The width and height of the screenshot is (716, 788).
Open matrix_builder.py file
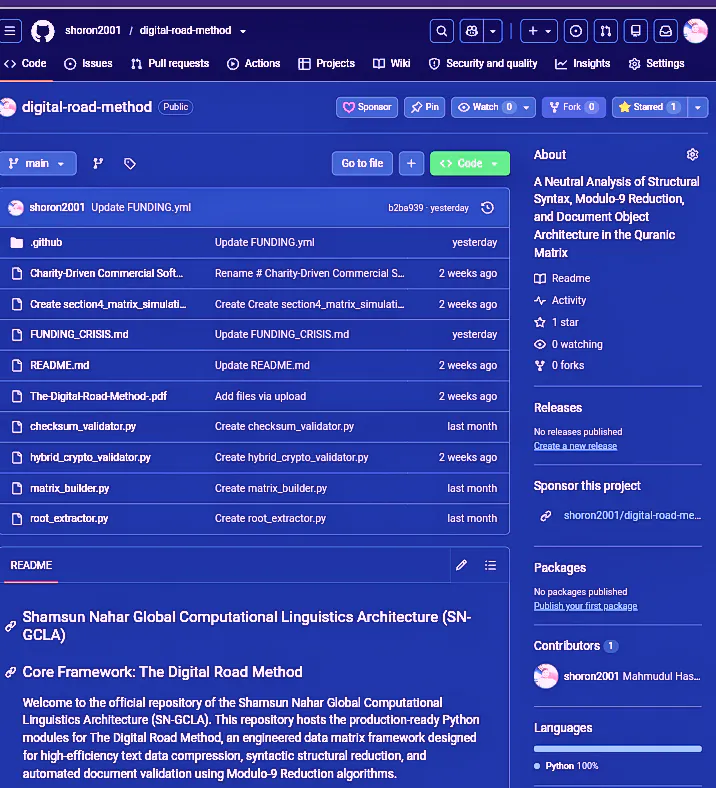click(x=70, y=488)
